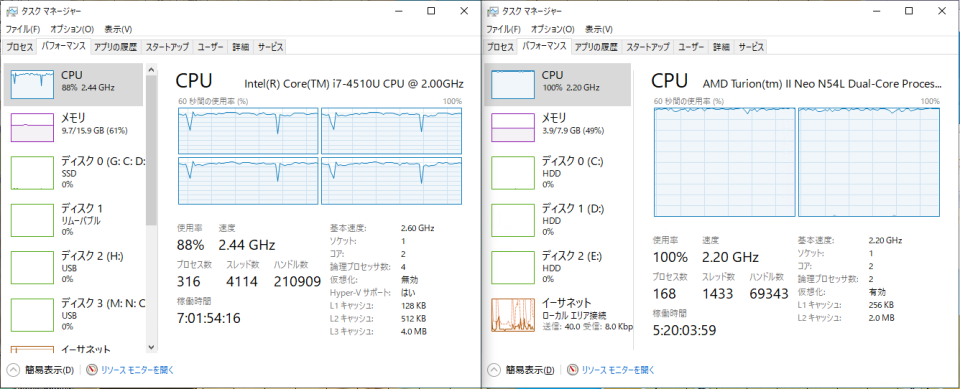
Task: Open 表示(V) menu in left window
Action: tap(118, 29)
